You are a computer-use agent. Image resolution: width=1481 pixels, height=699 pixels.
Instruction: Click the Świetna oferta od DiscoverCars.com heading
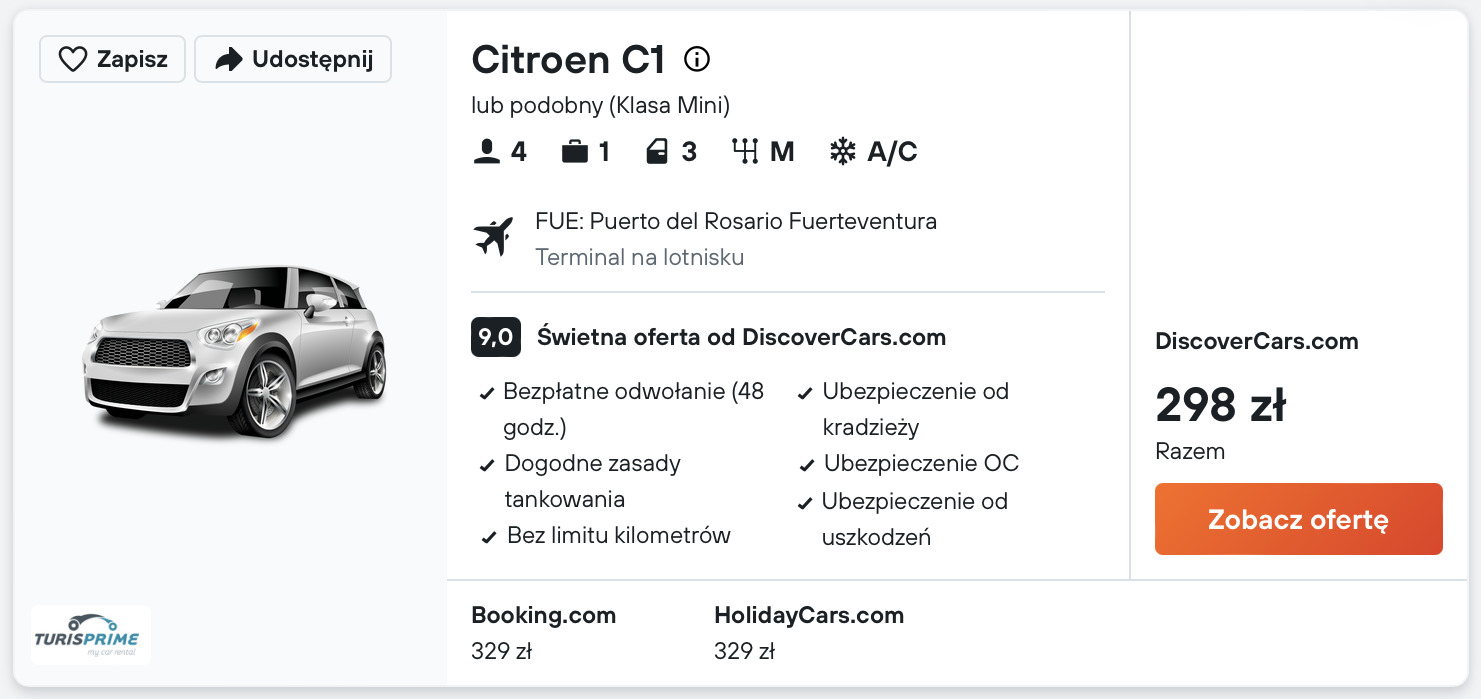click(x=741, y=337)
